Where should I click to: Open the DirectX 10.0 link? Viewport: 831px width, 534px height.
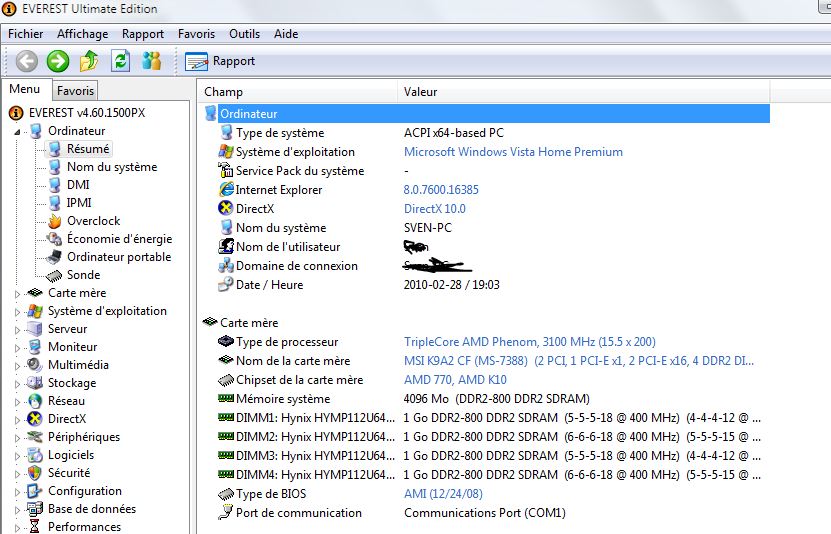point(435,209)
